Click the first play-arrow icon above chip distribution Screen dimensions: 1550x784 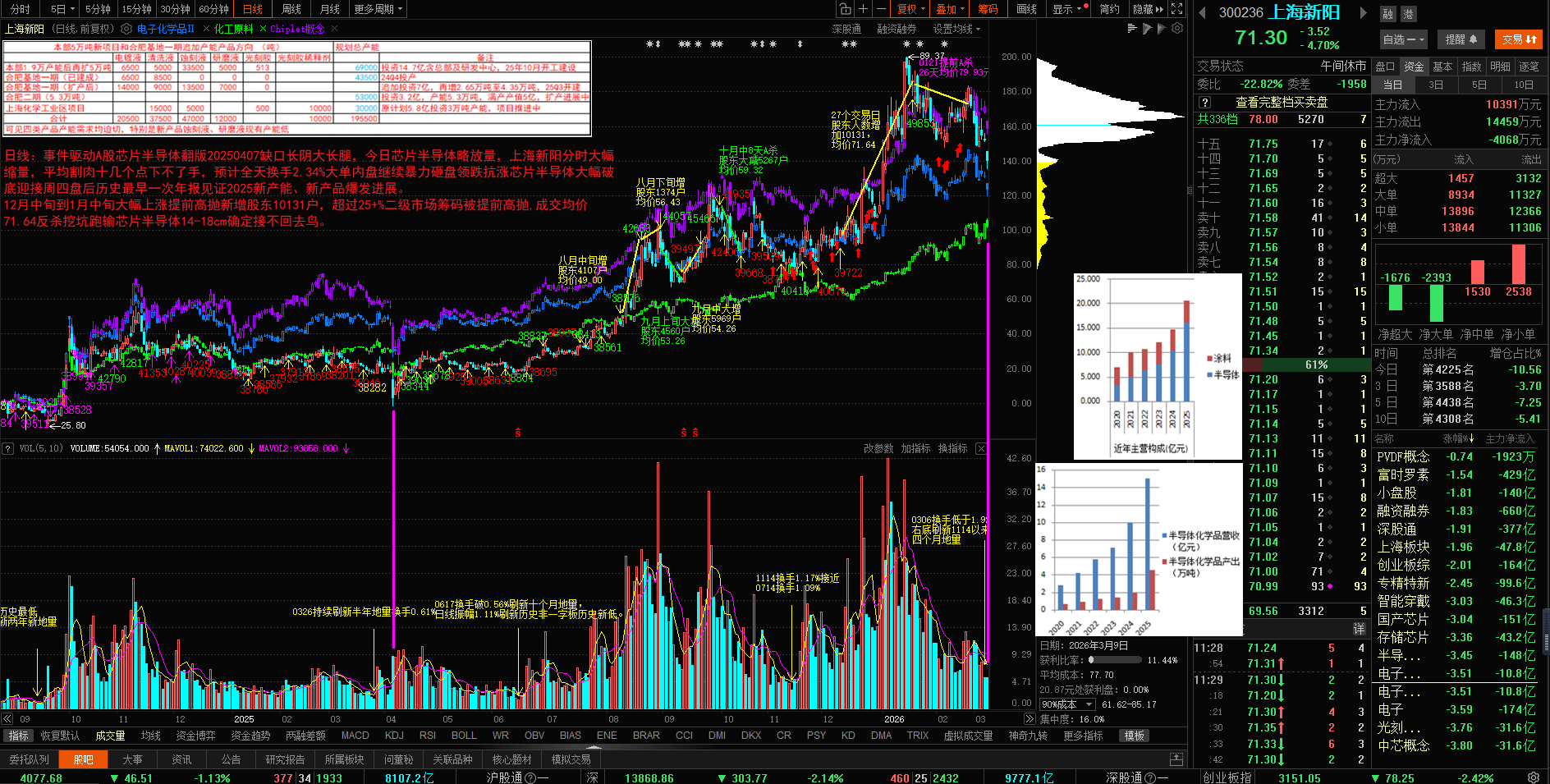pyautogui.click(x=1147, y=28)
